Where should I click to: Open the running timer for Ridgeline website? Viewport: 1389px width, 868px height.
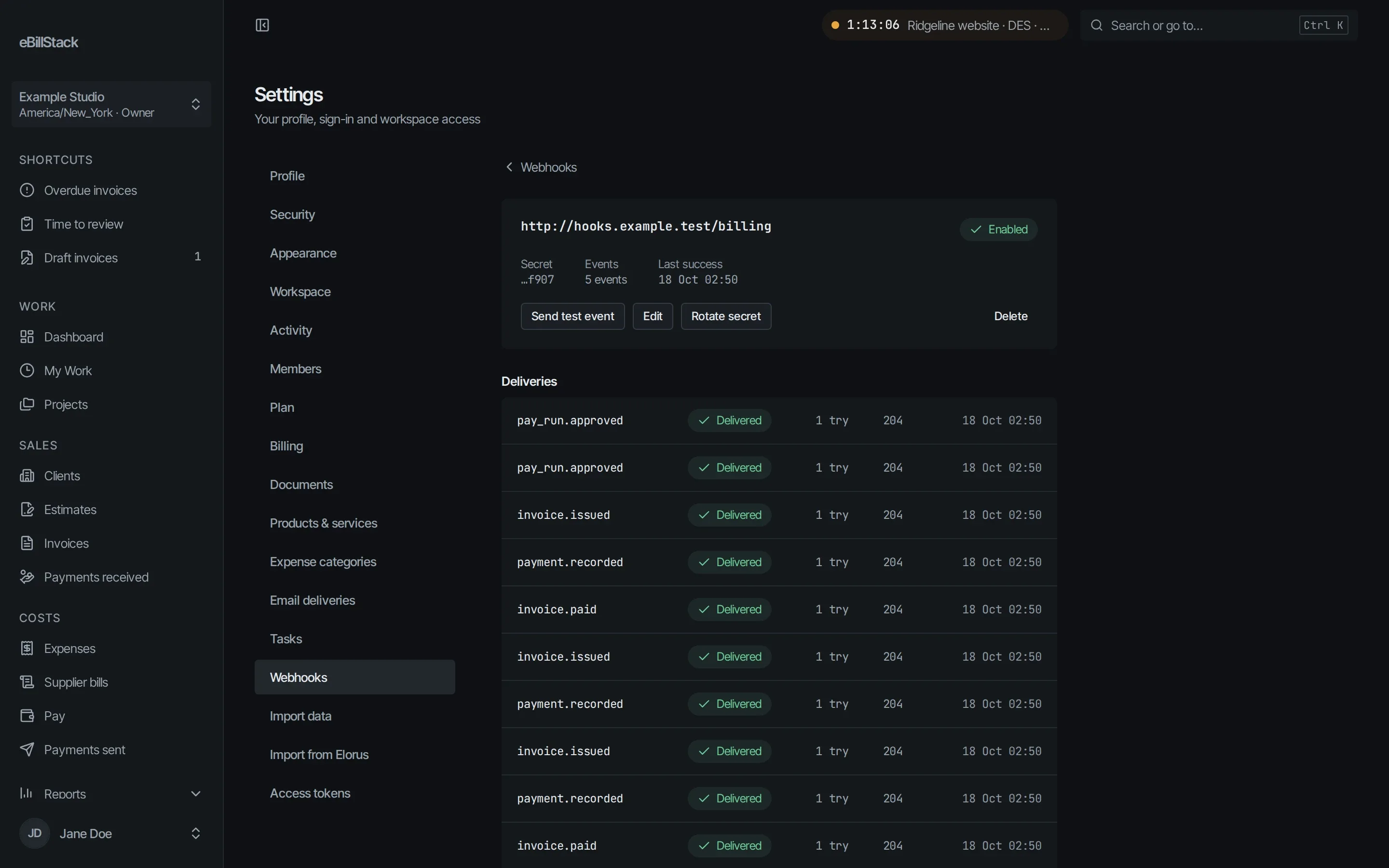[944, 25]
